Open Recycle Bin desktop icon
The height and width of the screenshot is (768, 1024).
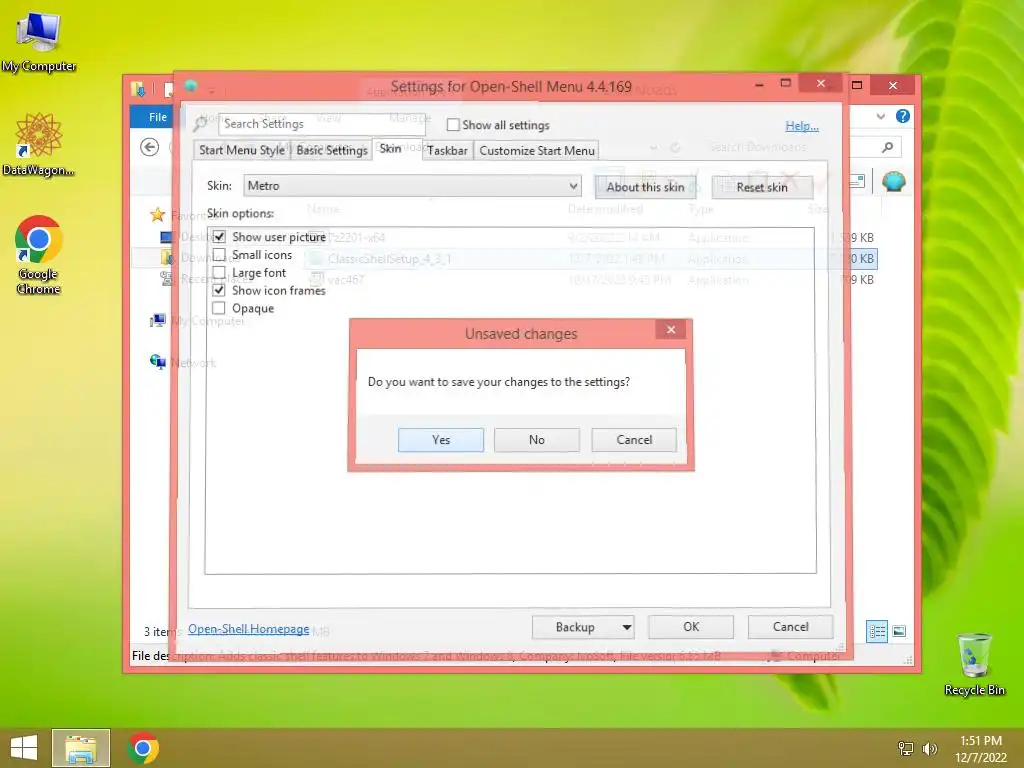[x=974, y=664]
